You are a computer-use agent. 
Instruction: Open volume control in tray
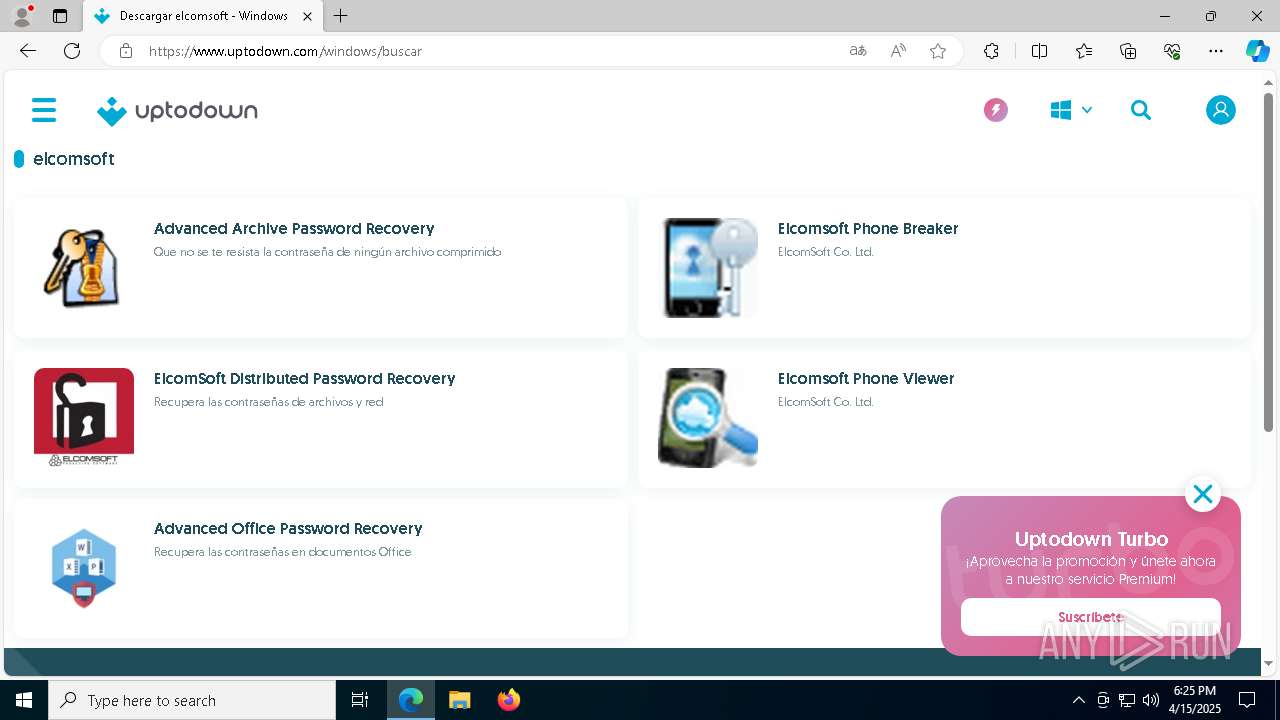(x=1151, y=700)
